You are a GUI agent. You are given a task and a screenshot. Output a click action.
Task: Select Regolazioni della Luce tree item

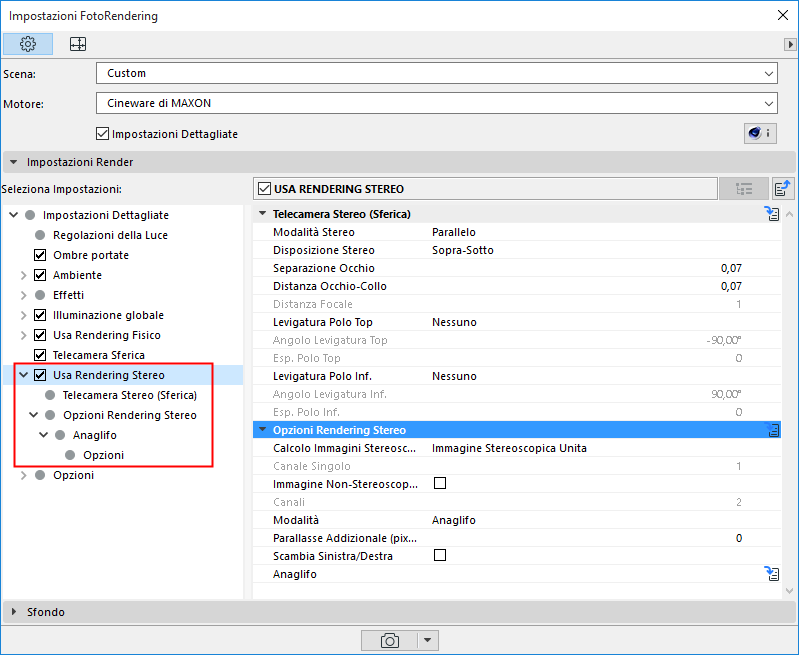110,235
